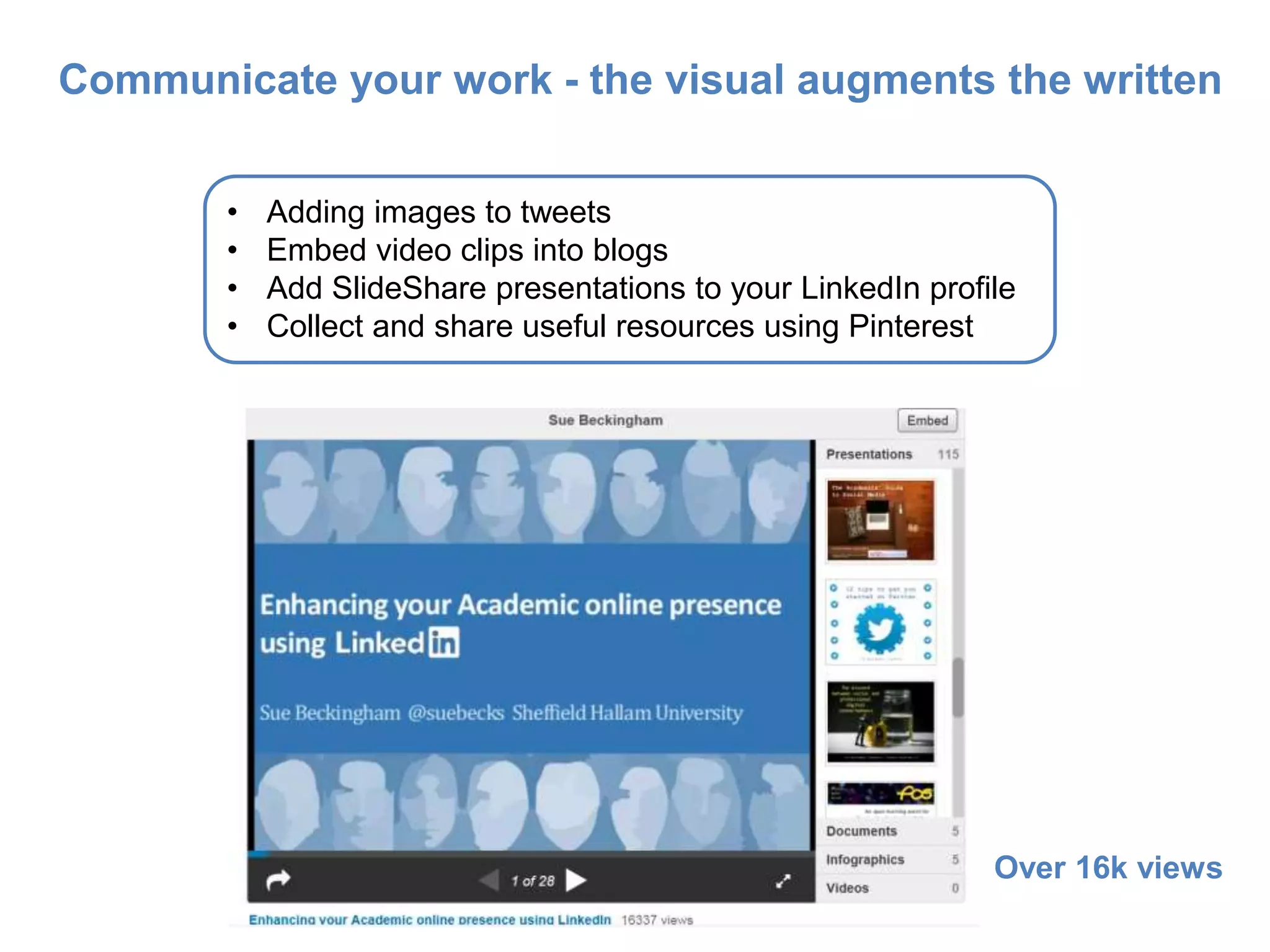1270x952 pixels.
Task: Click the 'Over 16k views' caption
Action: (1108, 868)
